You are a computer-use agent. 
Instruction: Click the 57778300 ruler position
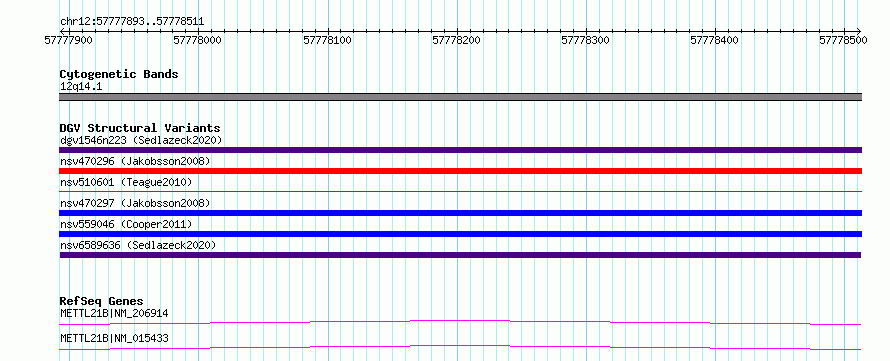[585, 40]
